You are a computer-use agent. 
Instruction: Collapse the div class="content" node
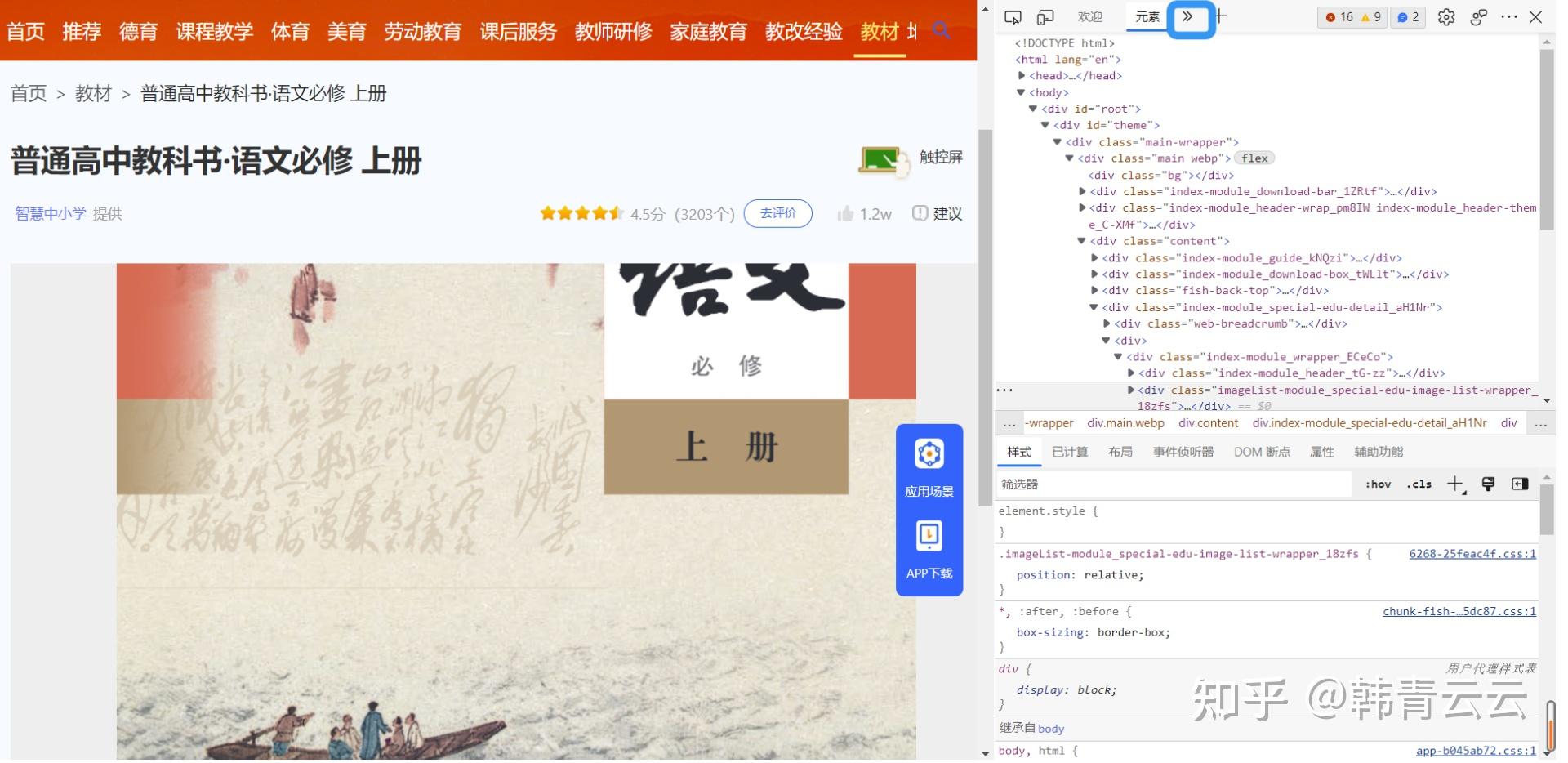coord(1082,241)
